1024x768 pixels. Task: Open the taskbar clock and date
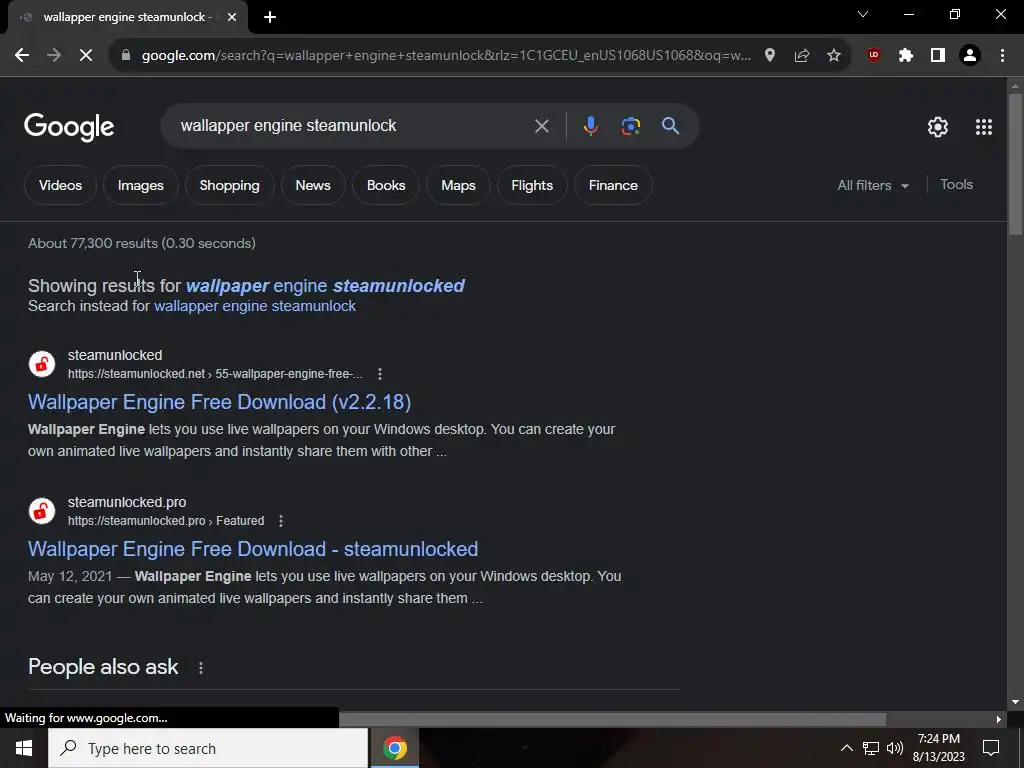click(x=939, y=748)
